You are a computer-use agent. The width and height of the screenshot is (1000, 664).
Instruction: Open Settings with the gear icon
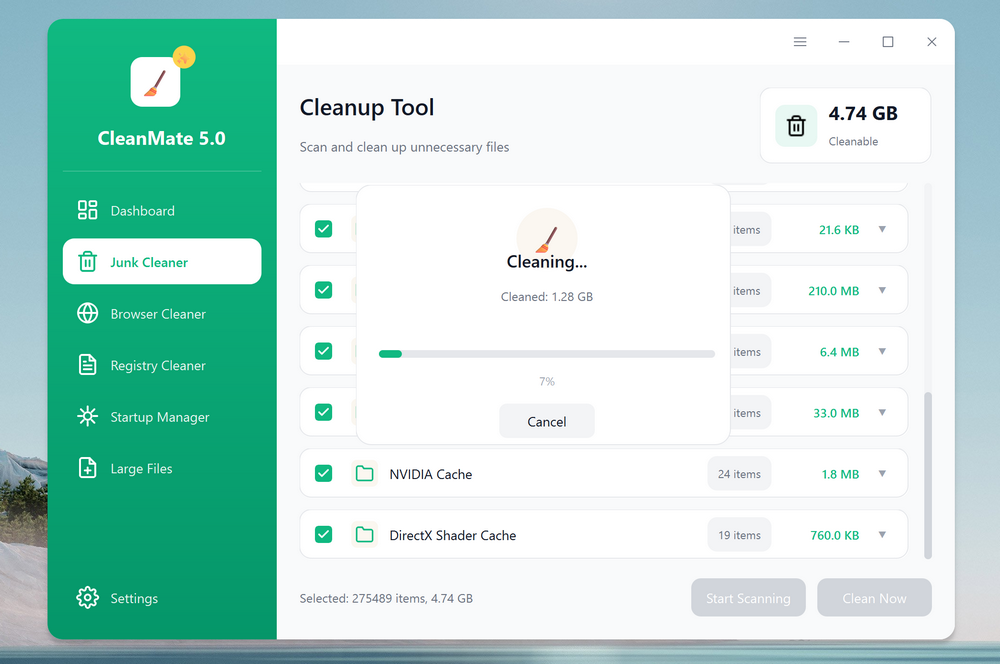89,598
